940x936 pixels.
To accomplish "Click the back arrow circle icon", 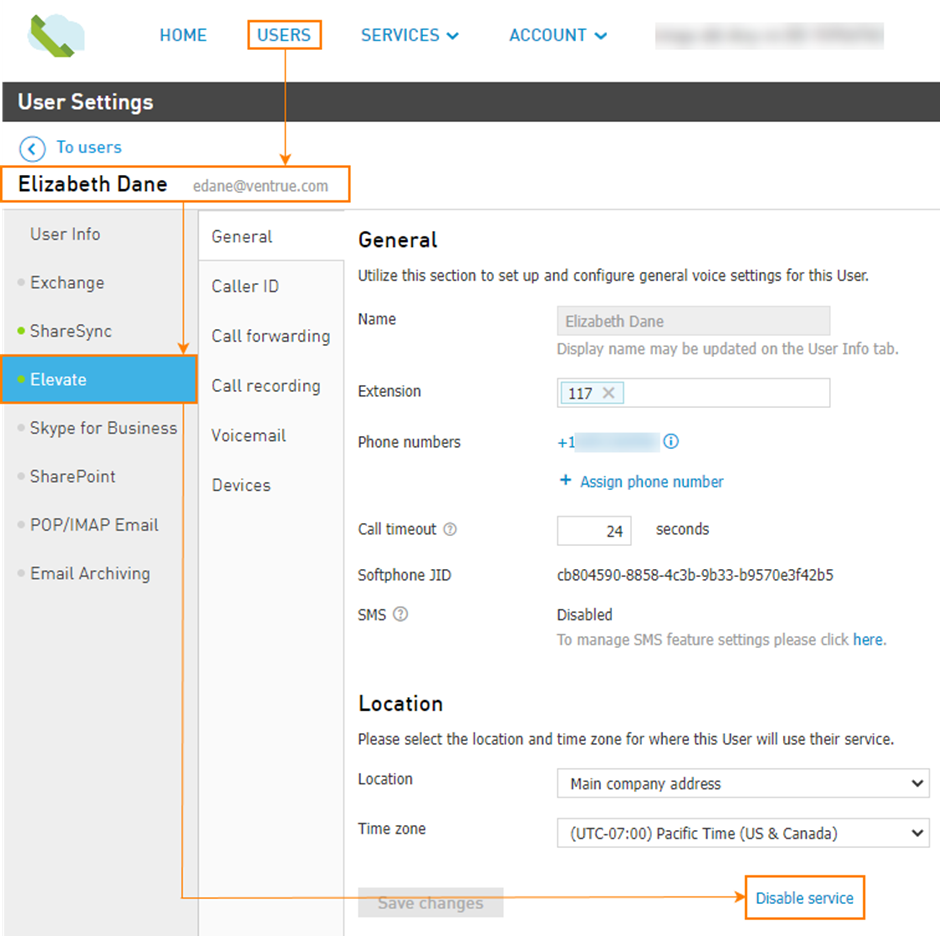I will [32, 149].
